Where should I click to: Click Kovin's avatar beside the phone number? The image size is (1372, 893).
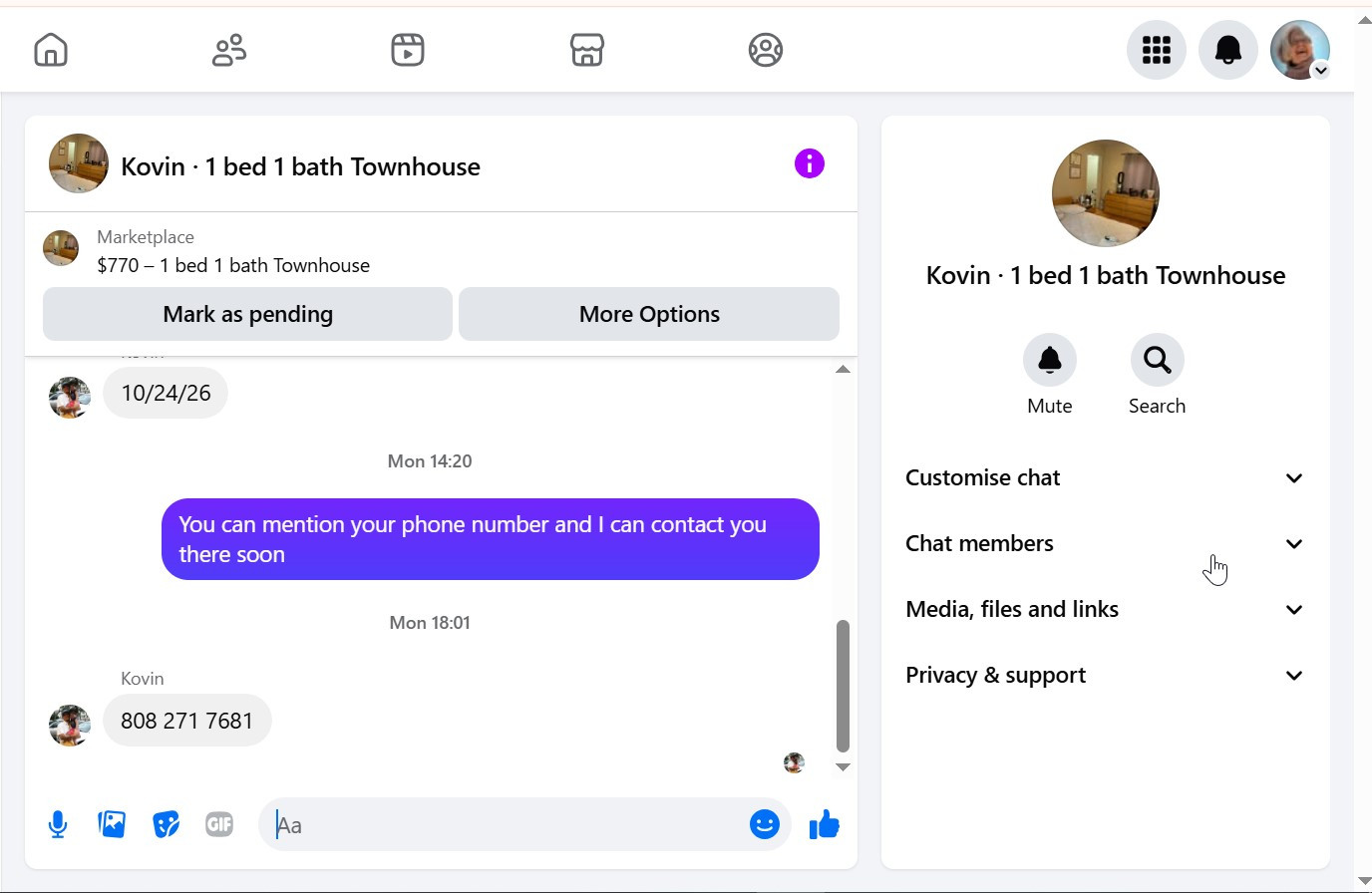coord(70,726)
